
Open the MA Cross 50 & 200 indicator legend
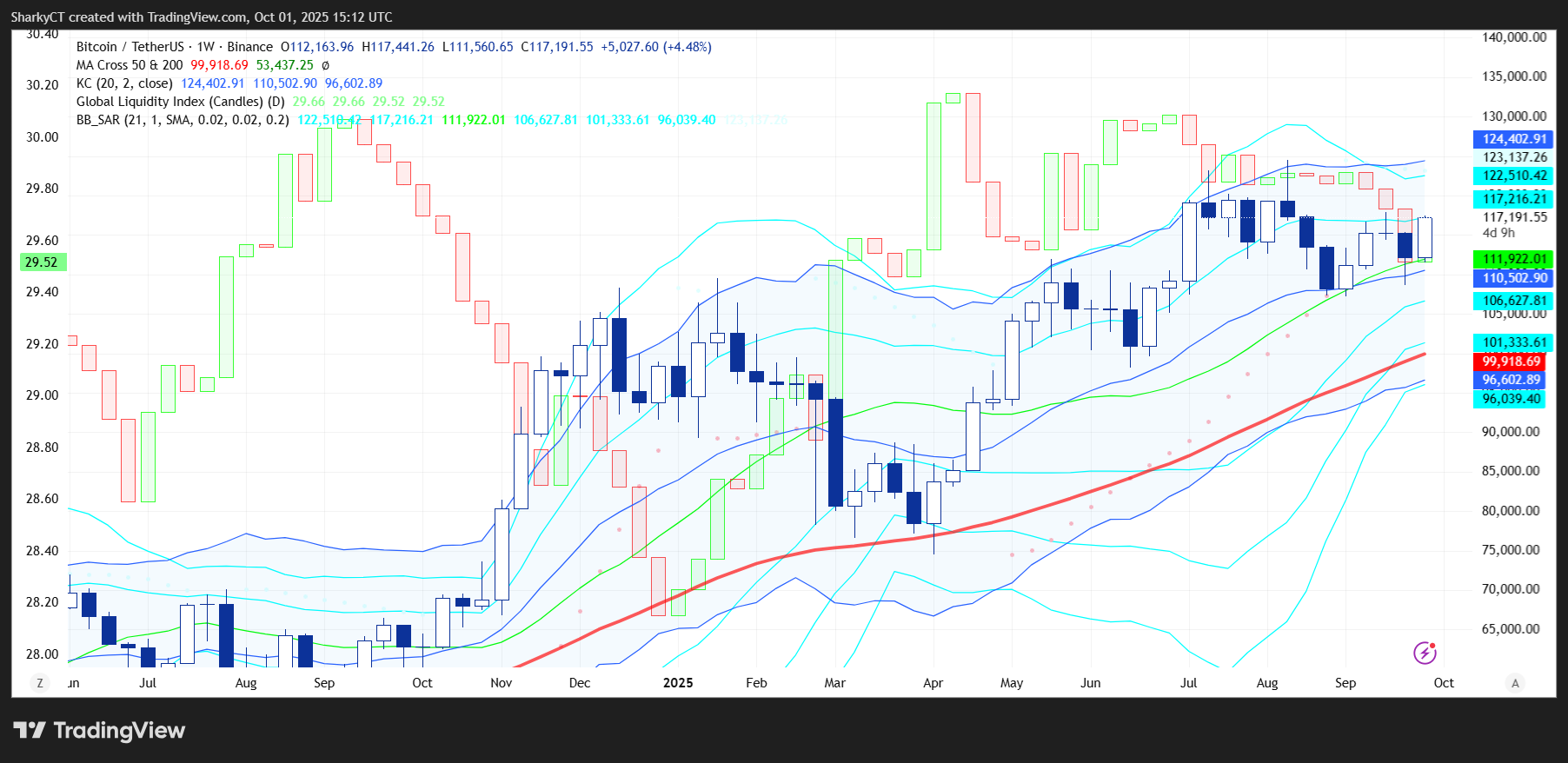(130, 65)
